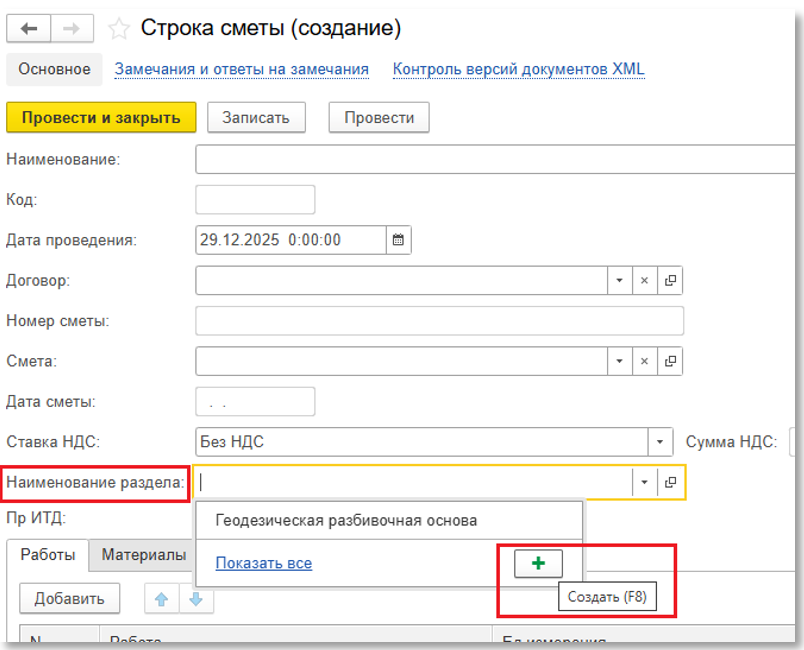Click green plus Создать button
Screen dimensions: 804x650
[x=539, y=564]
